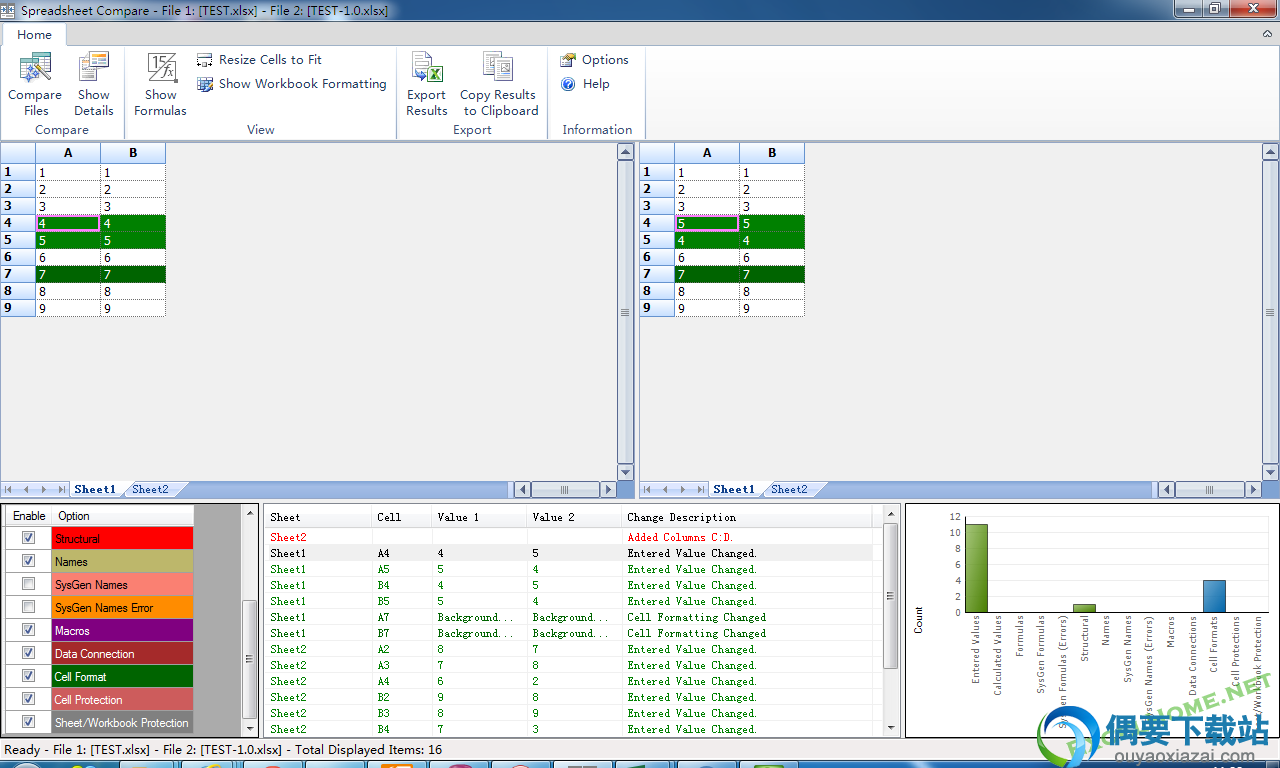Collapse the ribbon with the chevron
Viewport: 1280px width, 768px height.
(1267, 33)
